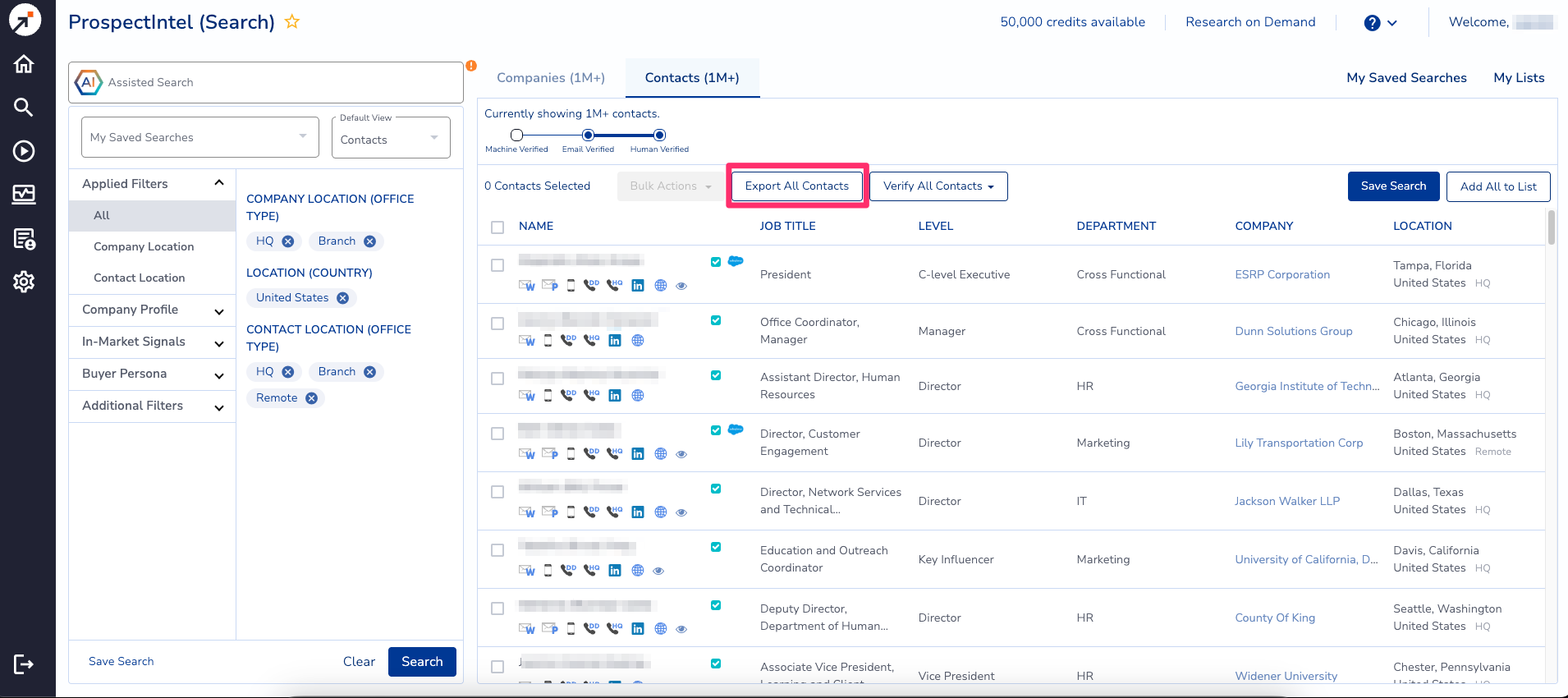
Task: Select all contacts with the header checkbox
Action: point(497,227)
